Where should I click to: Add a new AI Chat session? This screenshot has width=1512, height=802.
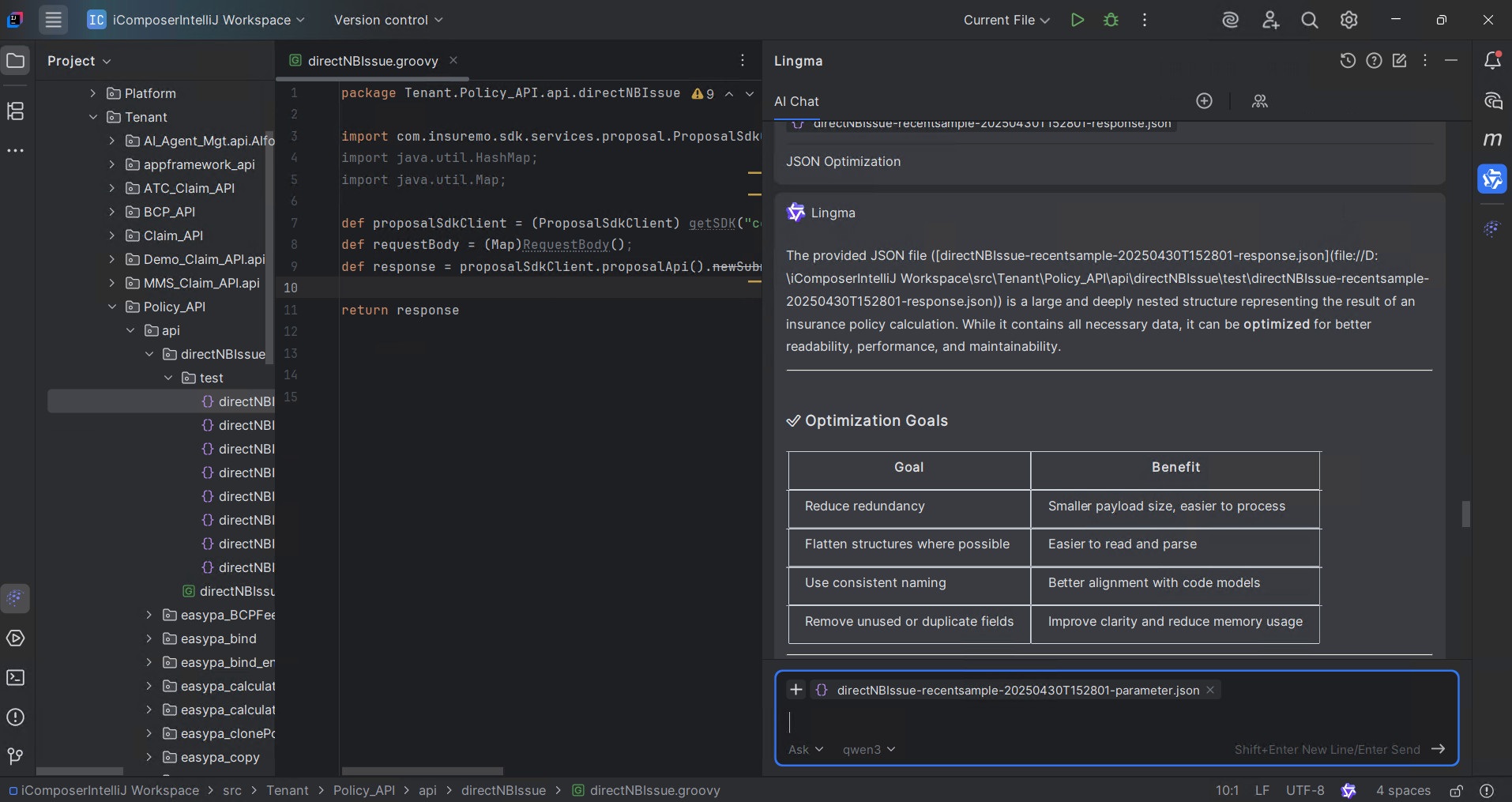(1204, 101)
